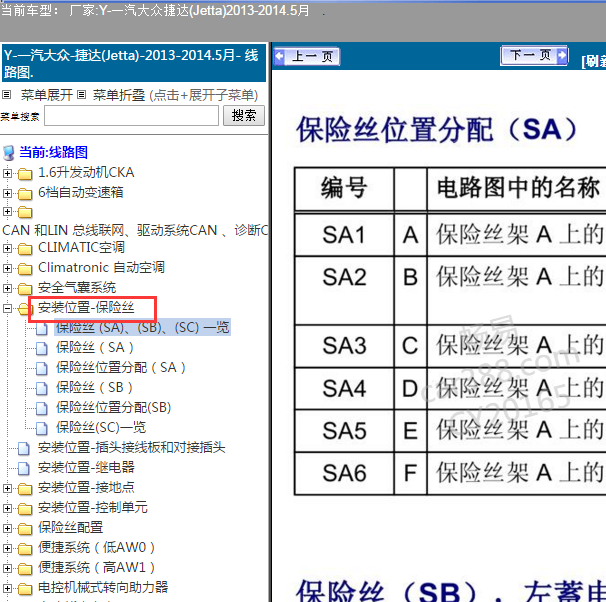Image resolution: width=606 pixels, height=602 pixels.
Task: Click page icon beside 保险丝位置分配(SB)
Action: 42,409
